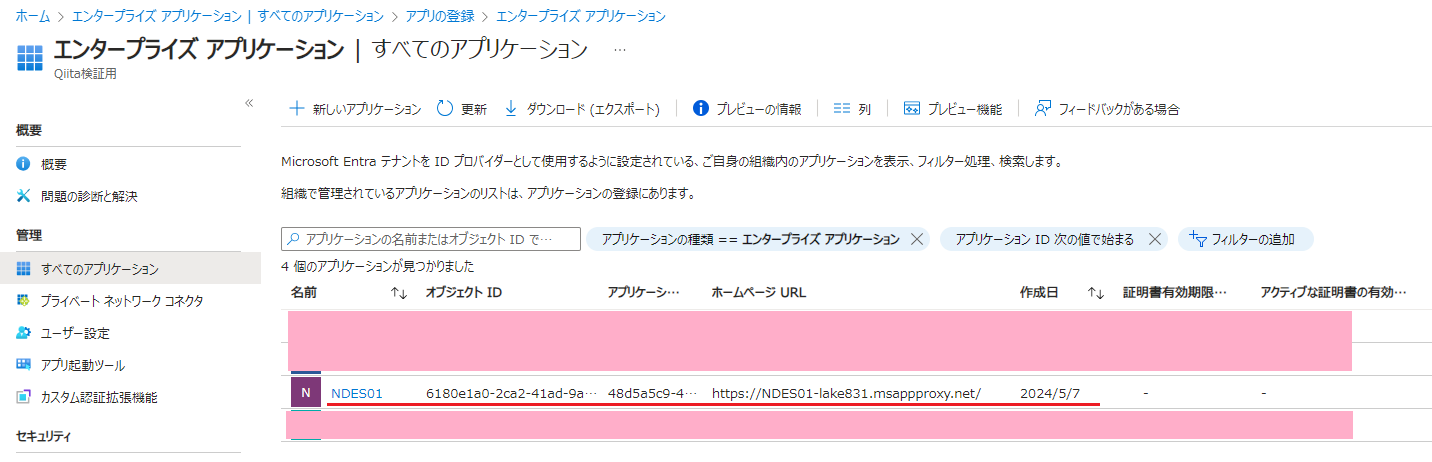
Task: Select すべてのアプリケーション in sidebar
Action: tap(130, 268)
